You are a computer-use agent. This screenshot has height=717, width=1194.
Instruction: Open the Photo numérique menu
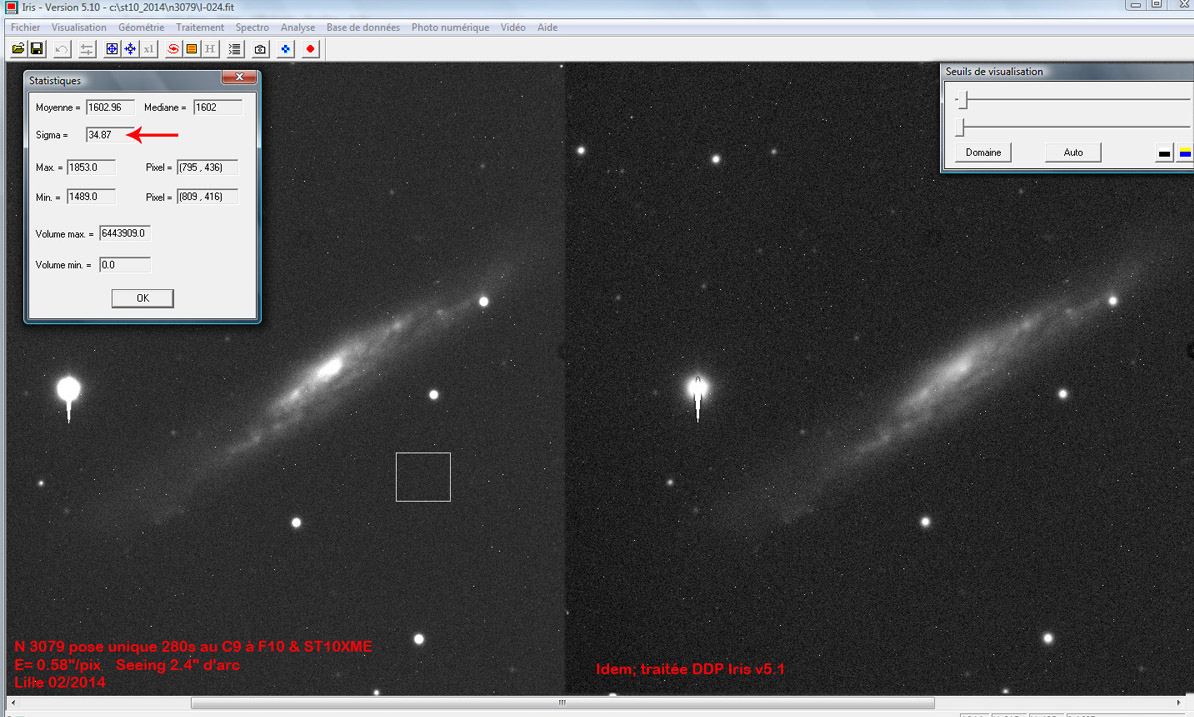tap(450, 27)
